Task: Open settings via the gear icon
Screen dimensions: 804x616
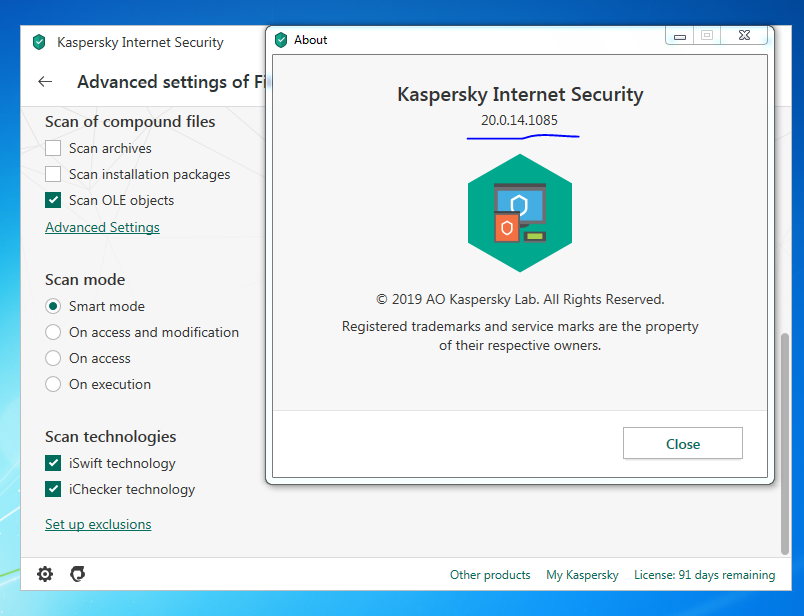Action: (45, 574)
